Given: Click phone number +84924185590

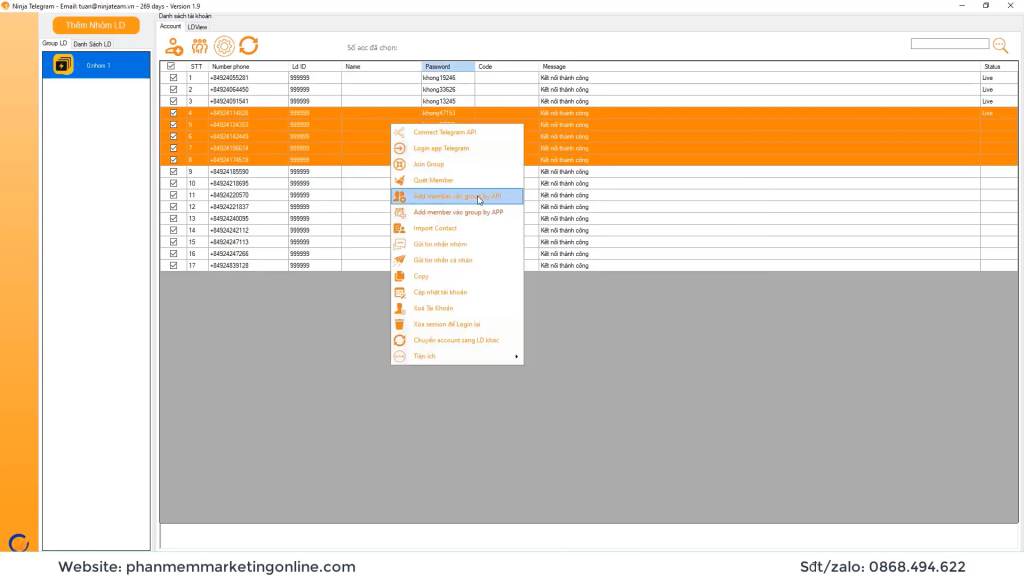Looking at the screenshot, I should click(x=229, y=172).
